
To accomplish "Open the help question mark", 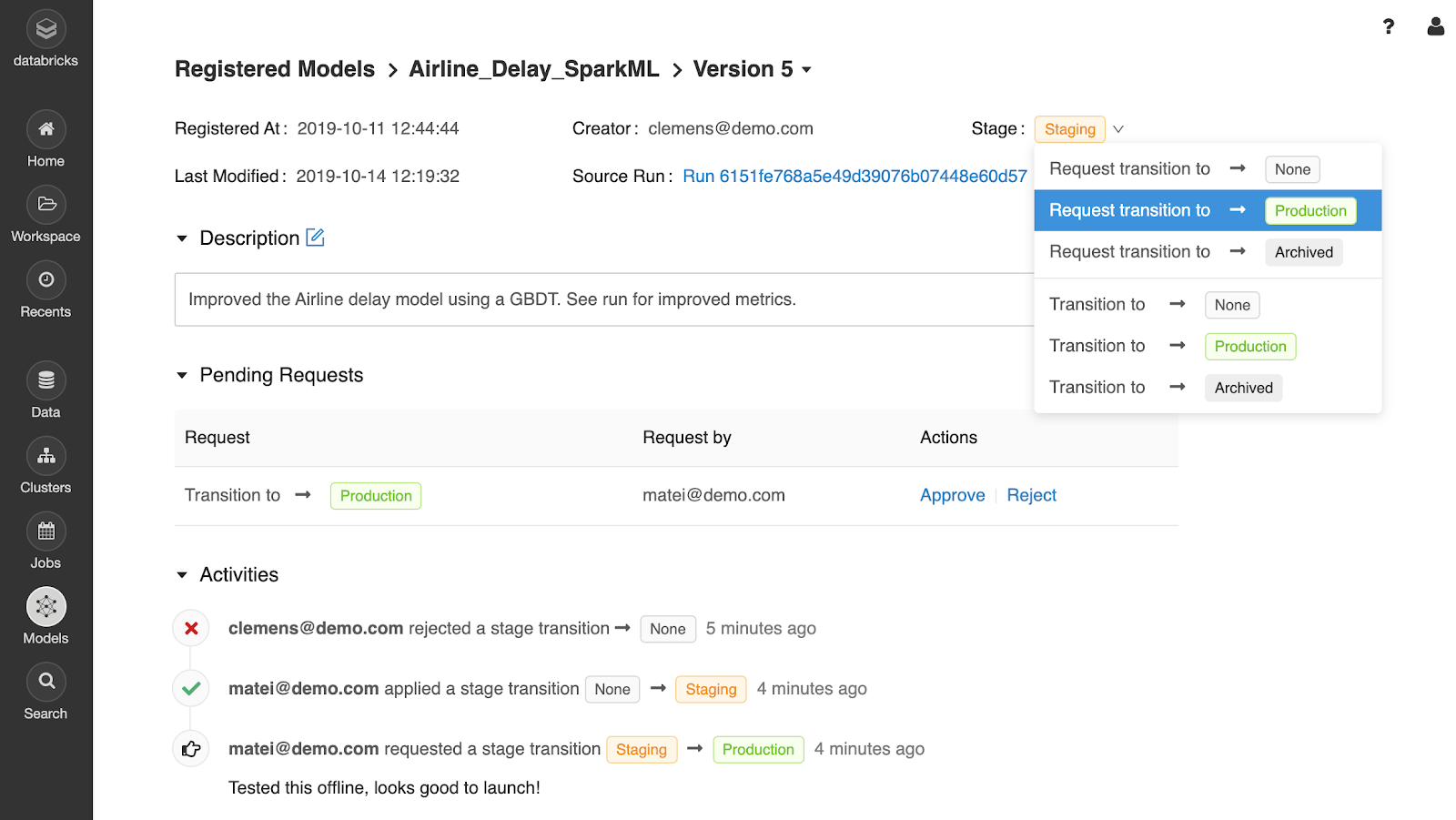I will (1388, 26).
